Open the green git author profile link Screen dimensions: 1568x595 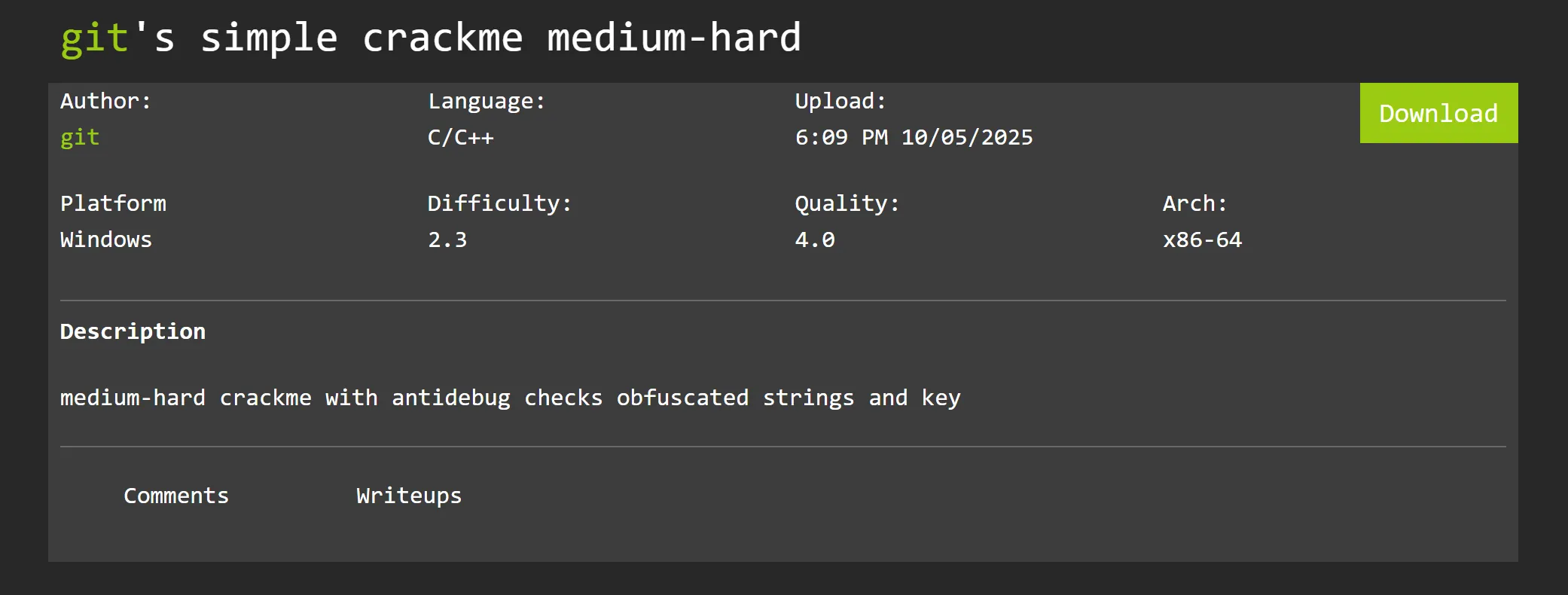(80, 138)
